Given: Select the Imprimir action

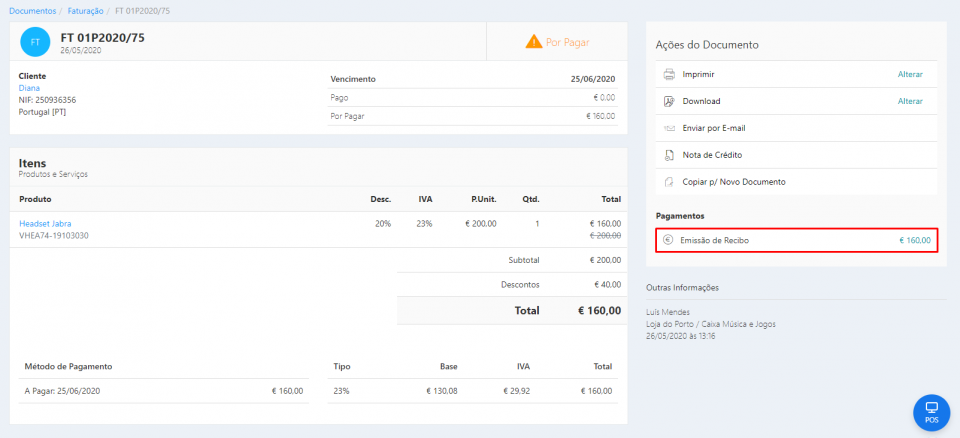Looking at the screenshot, I should pyautogui.click(x=796, y=74).
